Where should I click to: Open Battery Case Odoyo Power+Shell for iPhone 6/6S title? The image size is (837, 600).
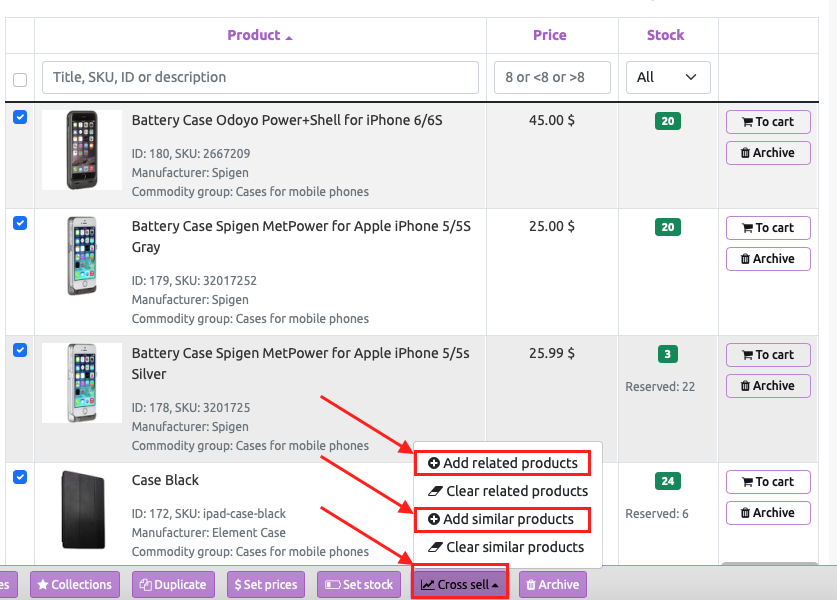coord(287,120)
